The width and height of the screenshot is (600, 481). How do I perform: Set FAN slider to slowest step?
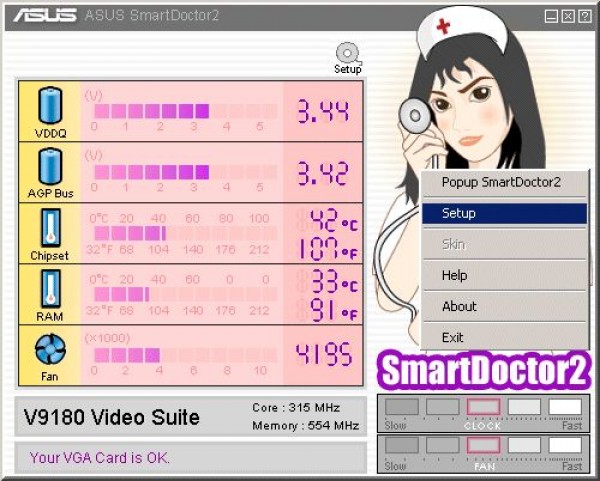(x=402, y=445)
